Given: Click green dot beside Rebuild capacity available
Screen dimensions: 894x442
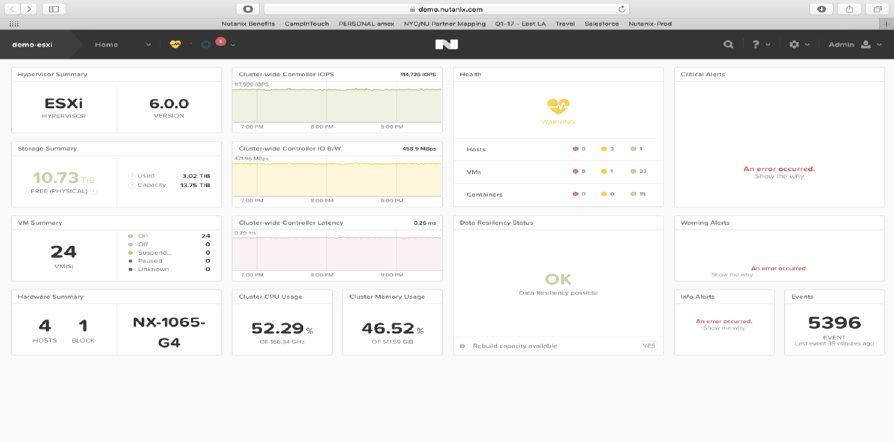Looking at the screenshot, I should click(462, 346).
